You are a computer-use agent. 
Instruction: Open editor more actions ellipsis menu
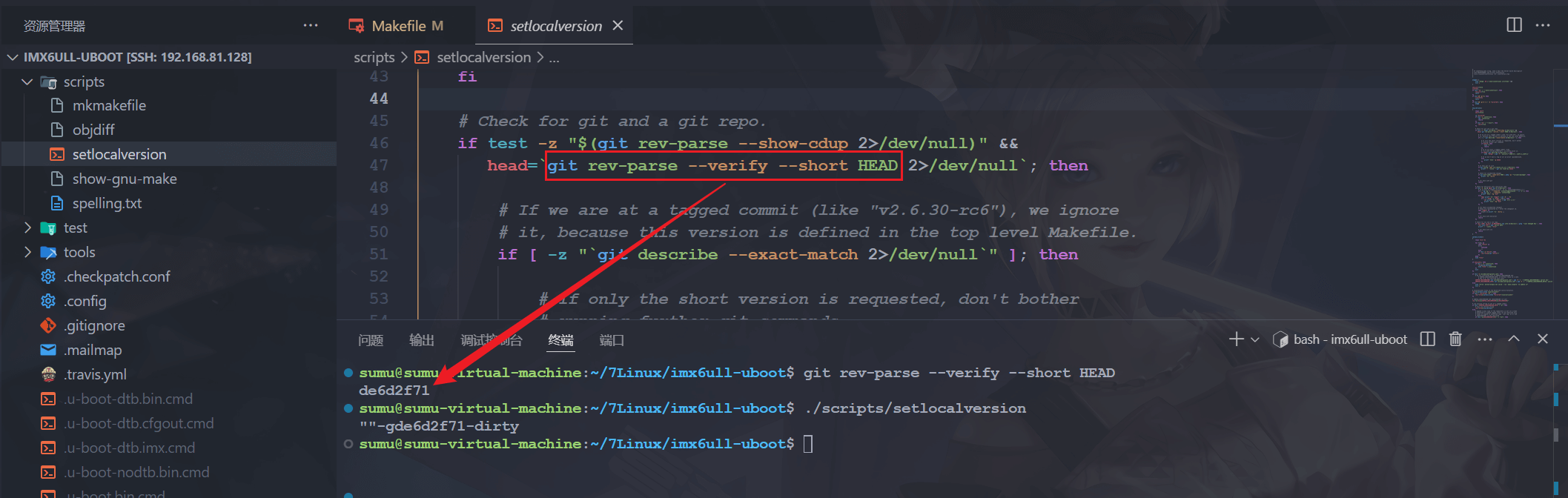[x=1543, y=25]
